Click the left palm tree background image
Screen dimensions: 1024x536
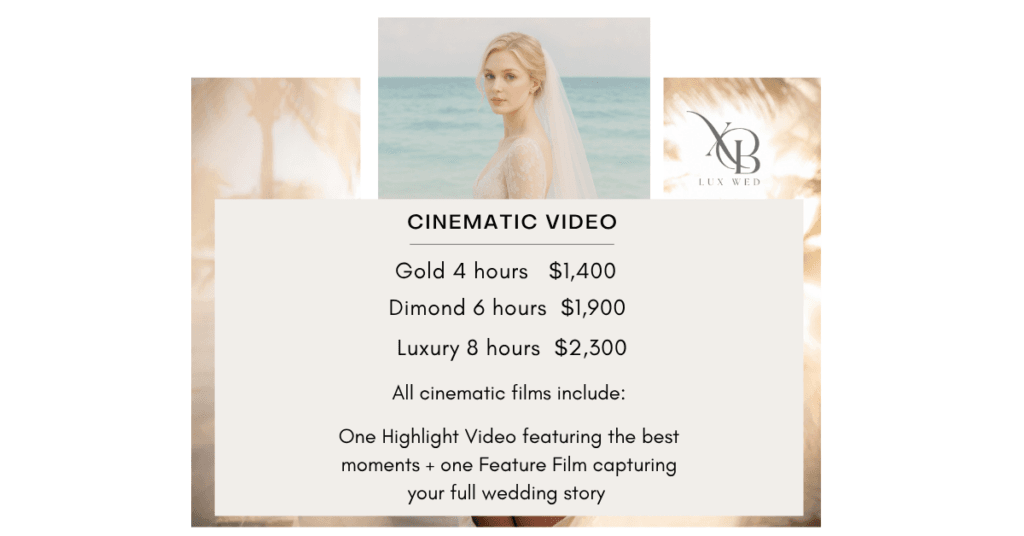tap(275, 138)
